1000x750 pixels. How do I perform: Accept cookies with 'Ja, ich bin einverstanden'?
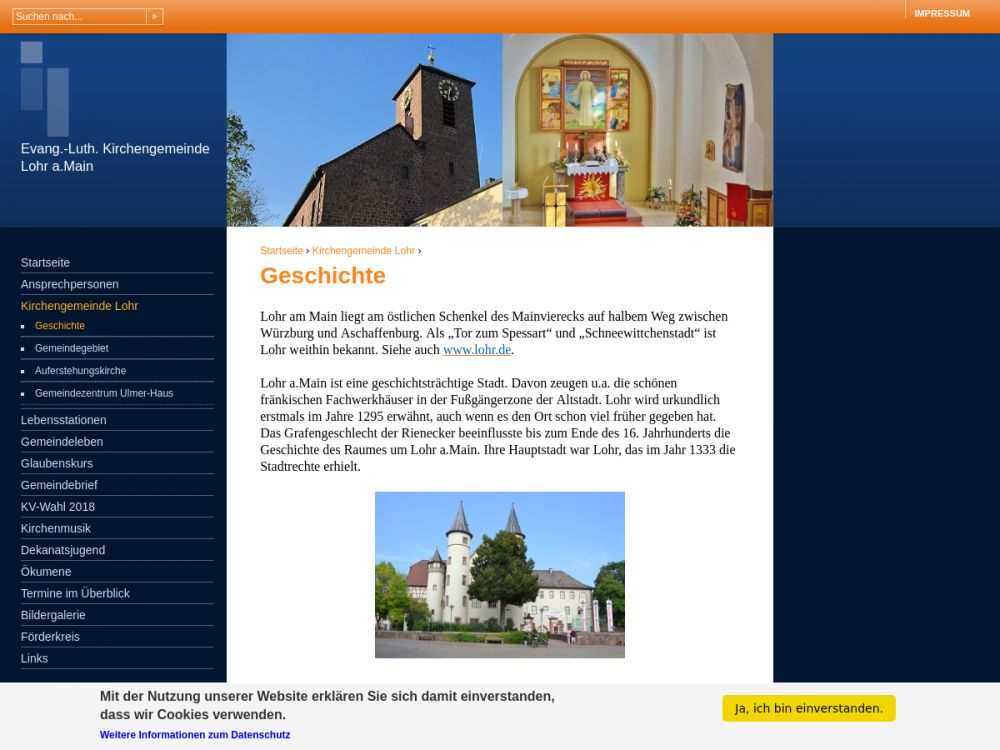tap(808, 708)
